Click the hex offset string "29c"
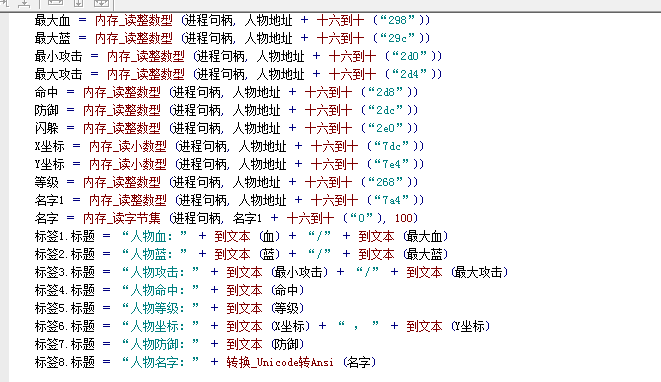The height and width of the screenshot is (382, 661). click(x=398, y=38)
